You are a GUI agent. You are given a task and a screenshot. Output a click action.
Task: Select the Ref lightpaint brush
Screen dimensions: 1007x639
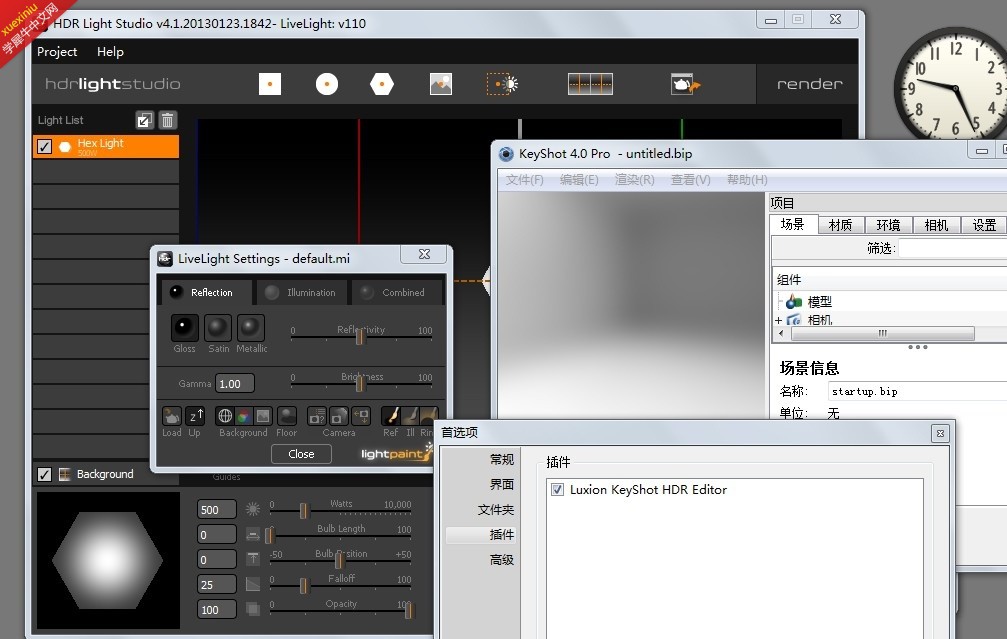point(390,416)
